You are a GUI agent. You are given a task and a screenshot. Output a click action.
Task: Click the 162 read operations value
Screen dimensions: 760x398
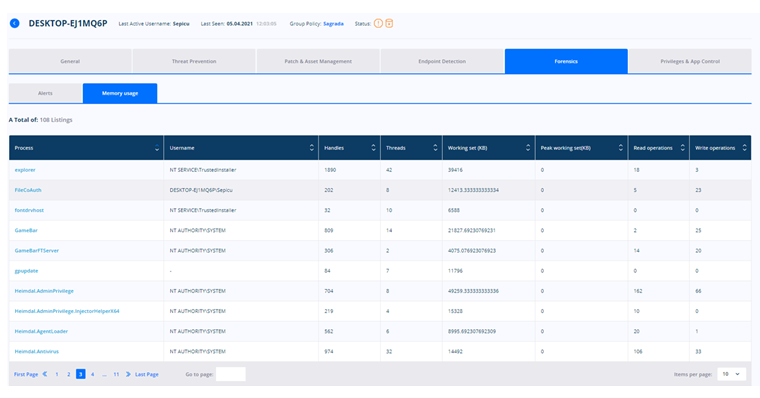[638, 291]
